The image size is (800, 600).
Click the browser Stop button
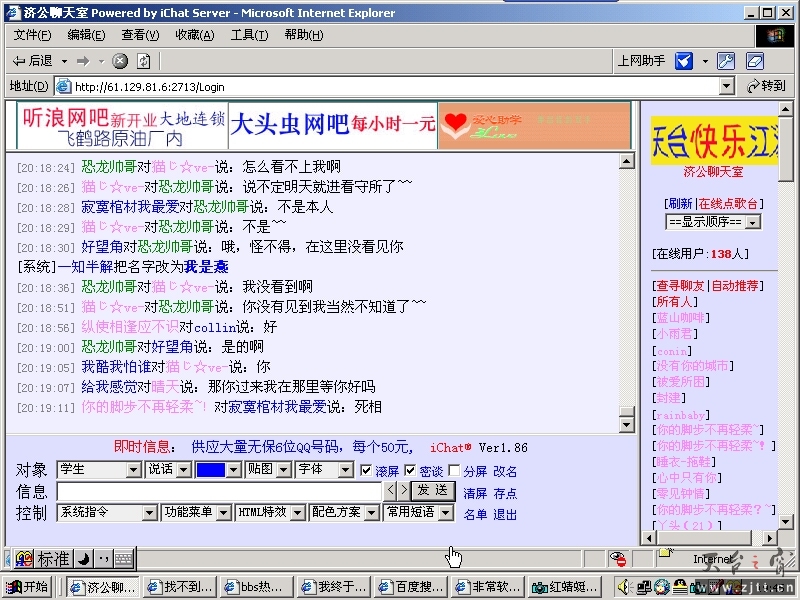pos(120,61)
